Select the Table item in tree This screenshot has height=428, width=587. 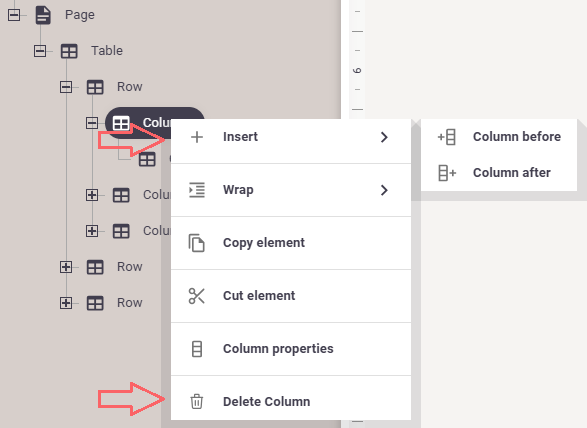coord(107,51)
